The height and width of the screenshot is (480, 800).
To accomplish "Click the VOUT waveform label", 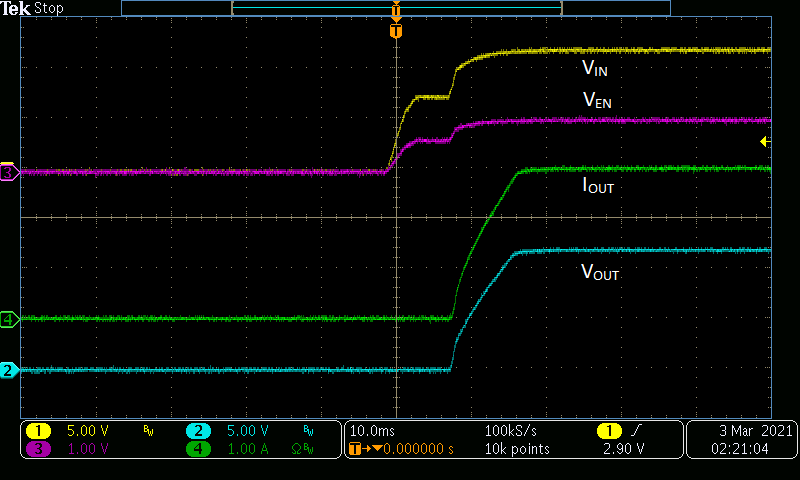I will pos(600,272).
